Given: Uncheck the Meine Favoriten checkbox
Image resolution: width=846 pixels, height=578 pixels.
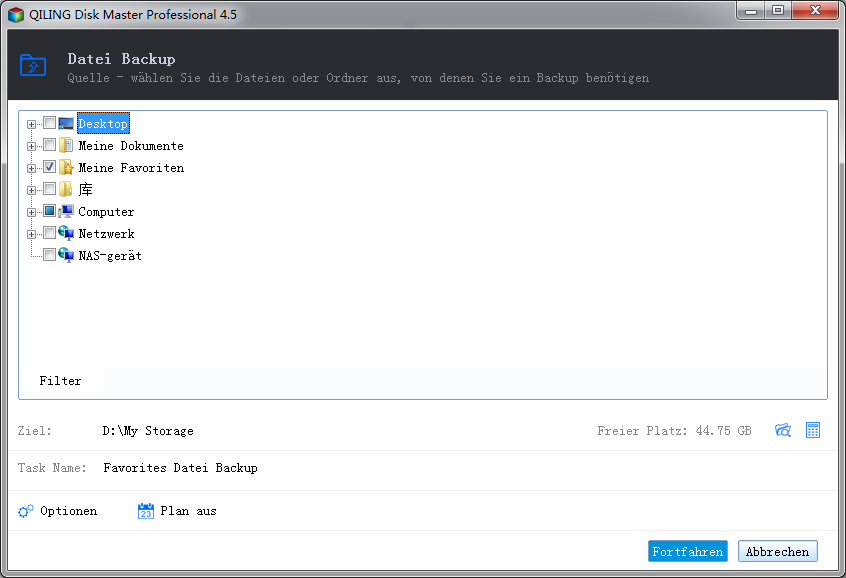Looking at the screenshot, I should pyautogui.click(x=49, y=167).
